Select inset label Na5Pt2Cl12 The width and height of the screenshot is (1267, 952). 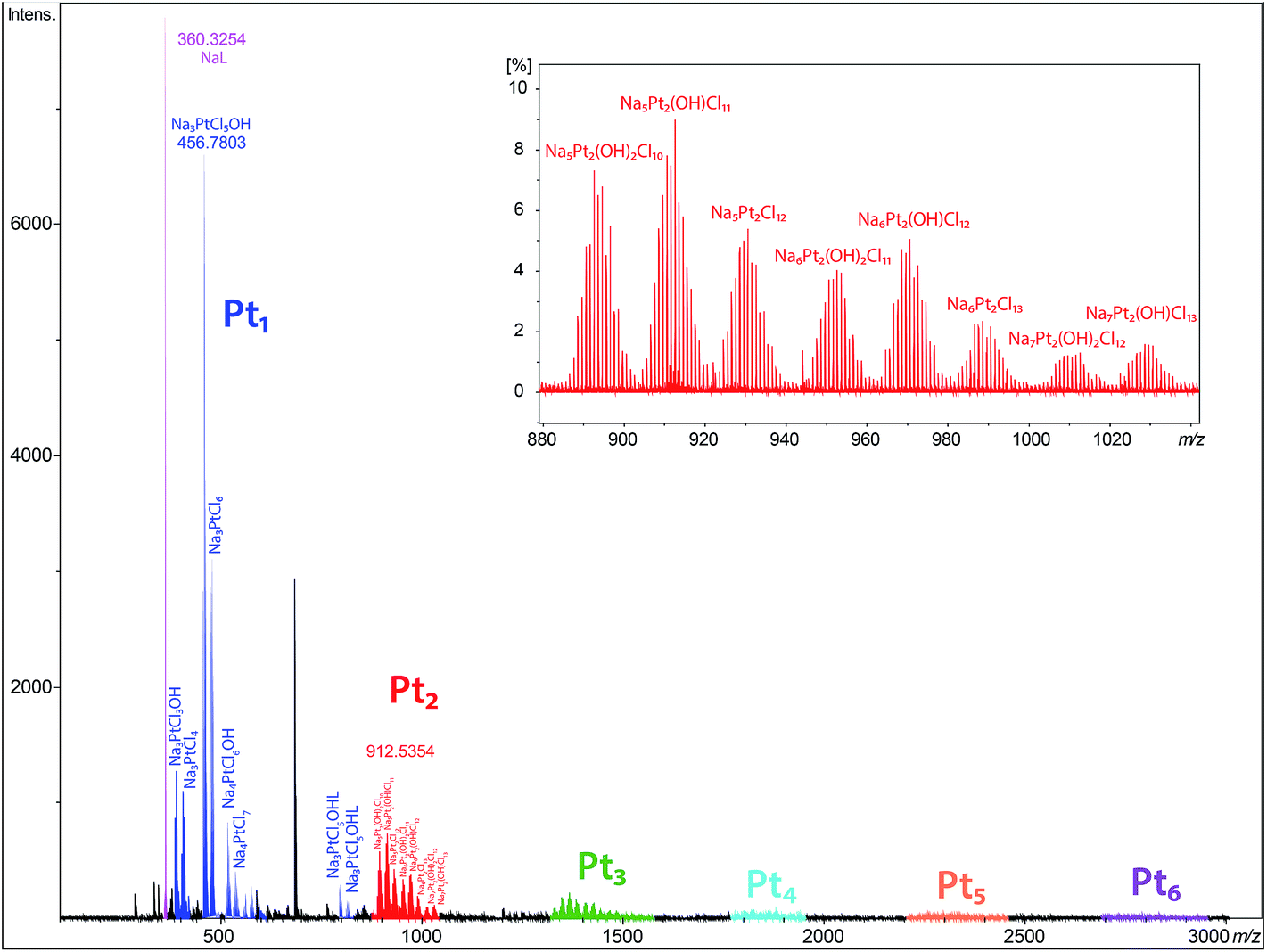[x=749, y=214]
